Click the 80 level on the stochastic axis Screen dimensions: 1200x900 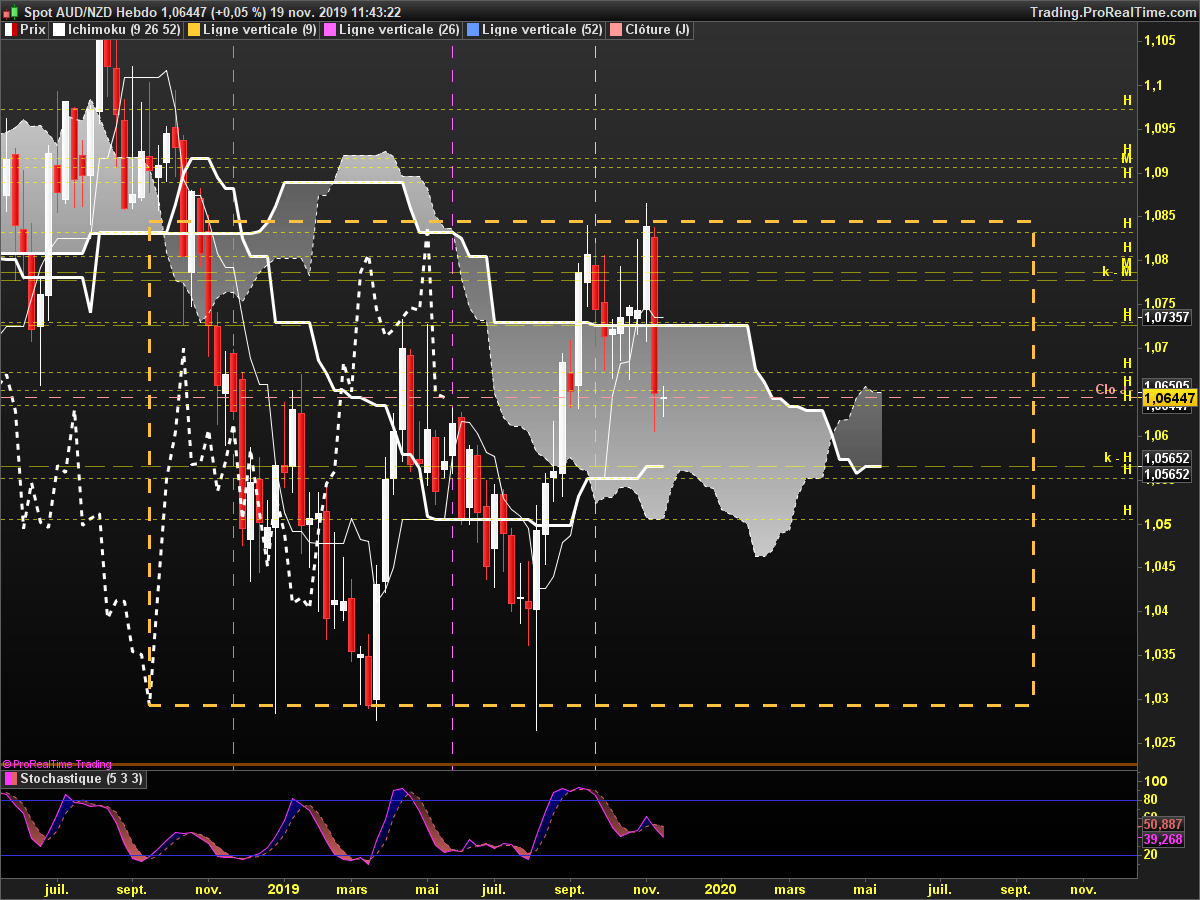[1151, 799]
